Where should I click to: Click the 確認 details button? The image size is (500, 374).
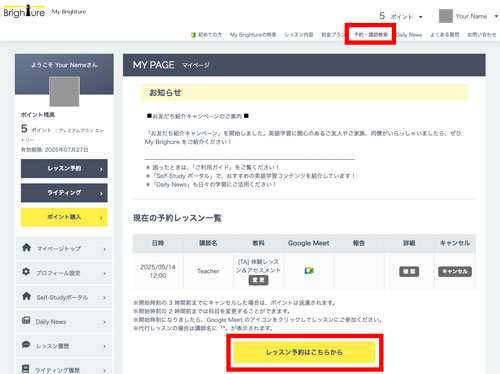click(409, 271)
